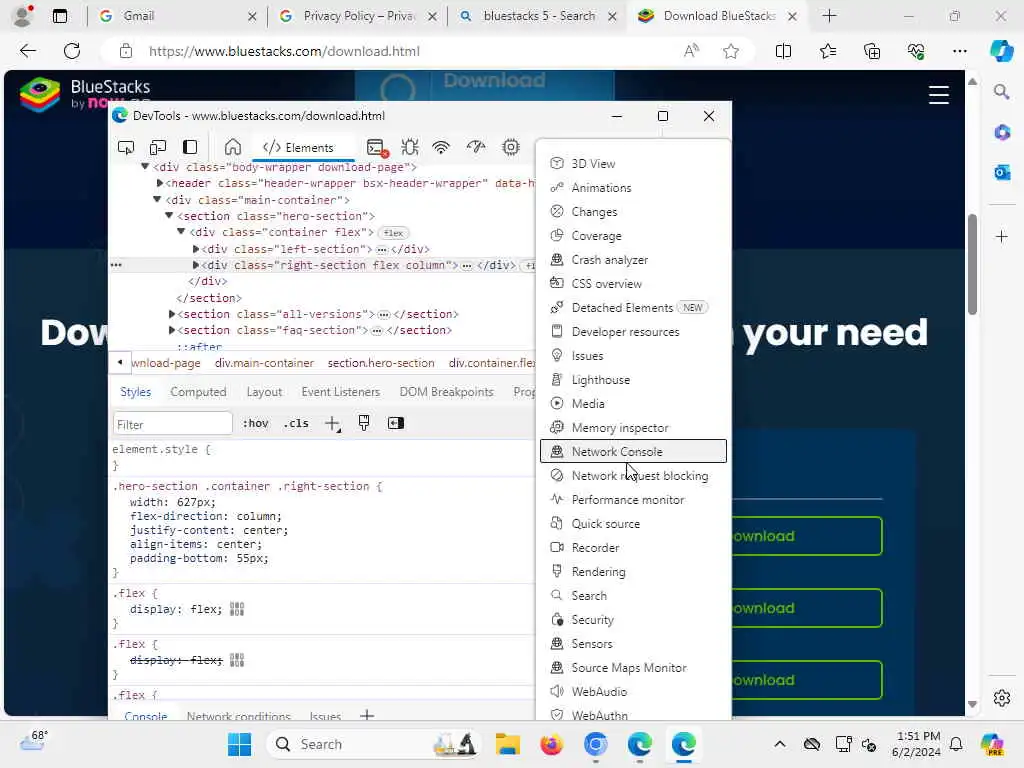The height and width of the screenshot is (768, 1024).
Task: Toggle rendering emulations paintbrush icon
Action: click(x=364, y=423)
